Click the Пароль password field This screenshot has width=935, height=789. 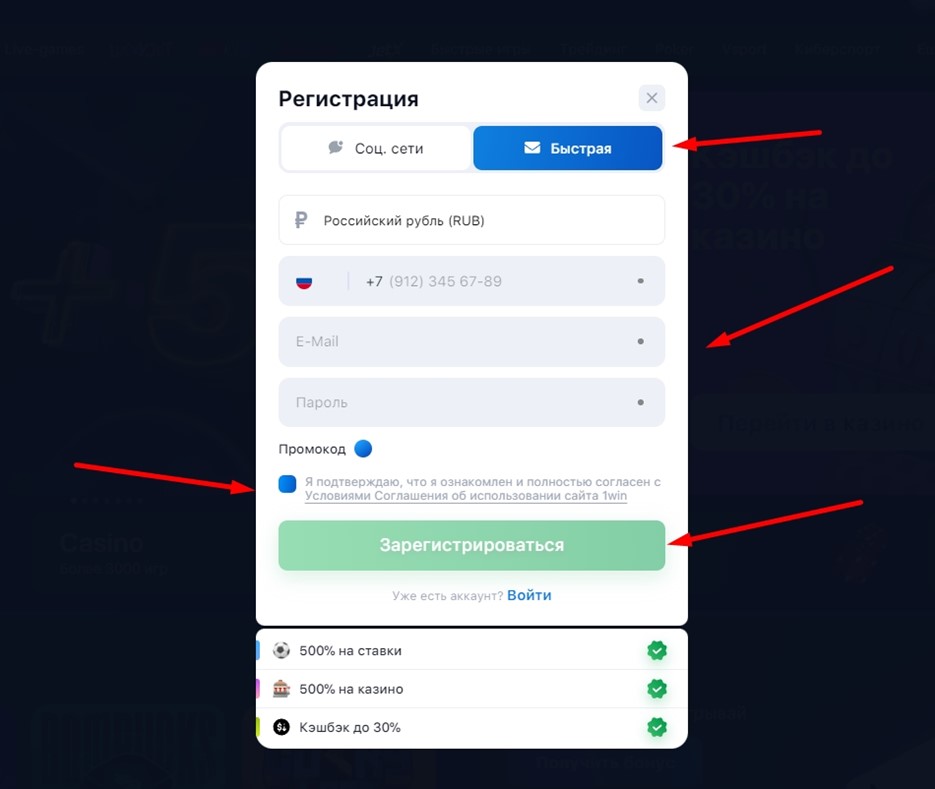pos(472,403)
